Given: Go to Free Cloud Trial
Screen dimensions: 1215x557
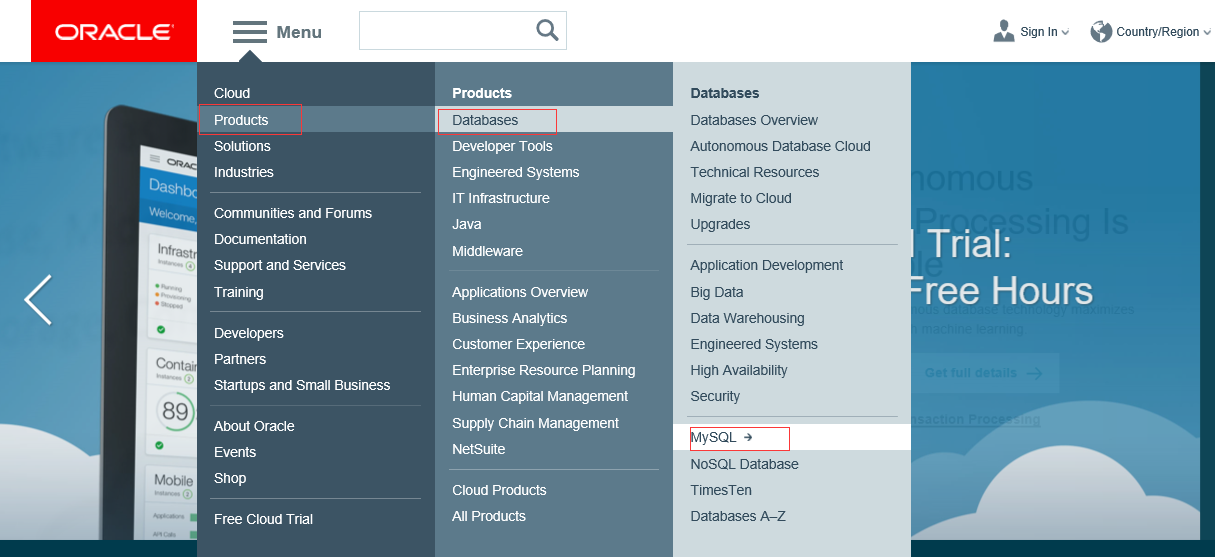Looking at the screenshot, I should click(263, 519).
